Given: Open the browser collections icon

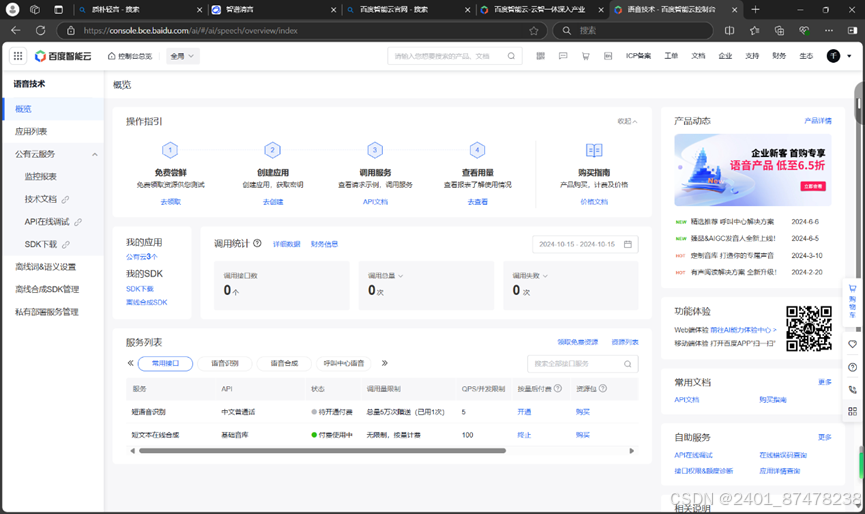Looking at the screenshot, I should pos(779,30).
